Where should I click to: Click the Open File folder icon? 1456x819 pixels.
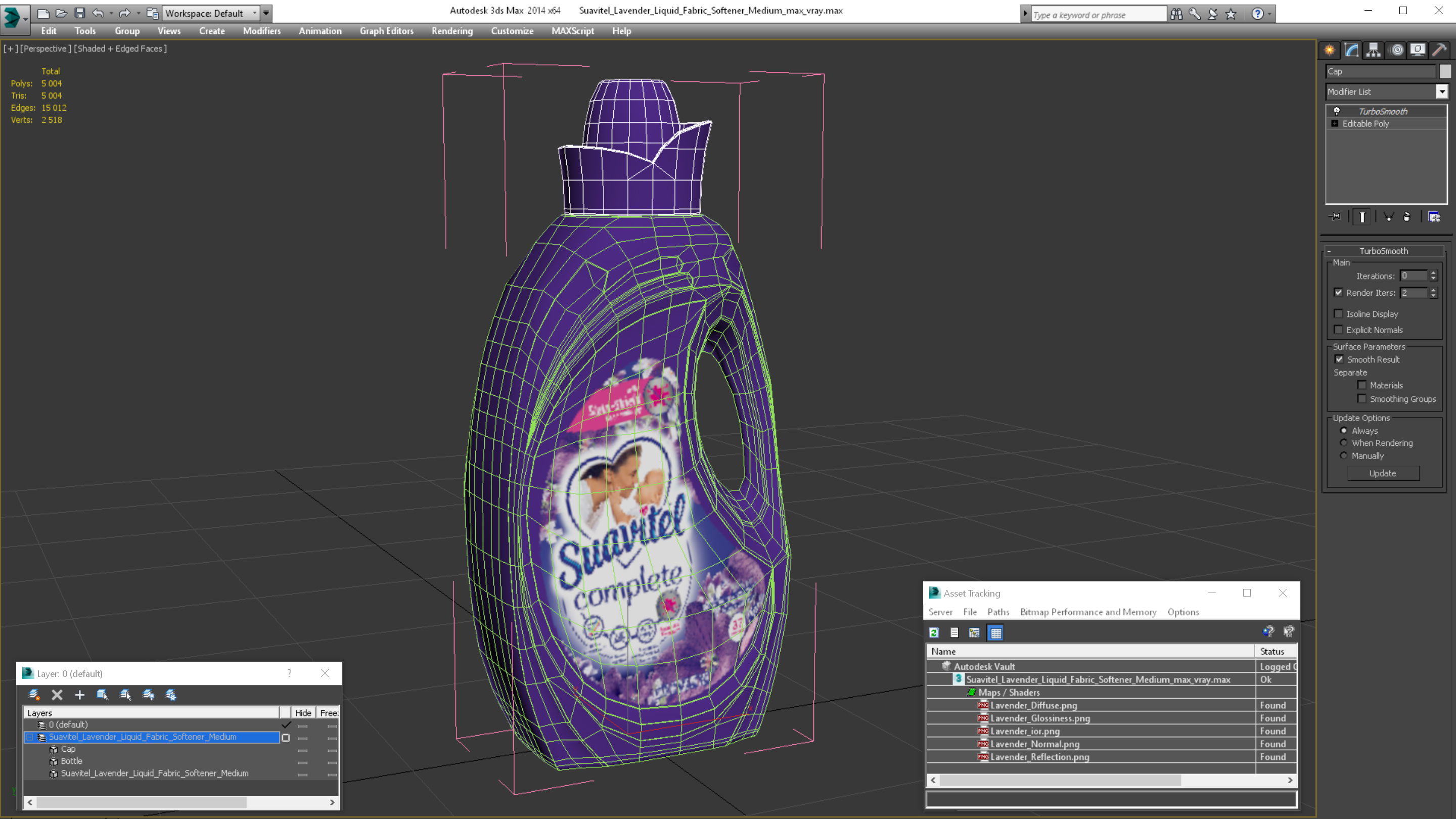coord(61,13)
